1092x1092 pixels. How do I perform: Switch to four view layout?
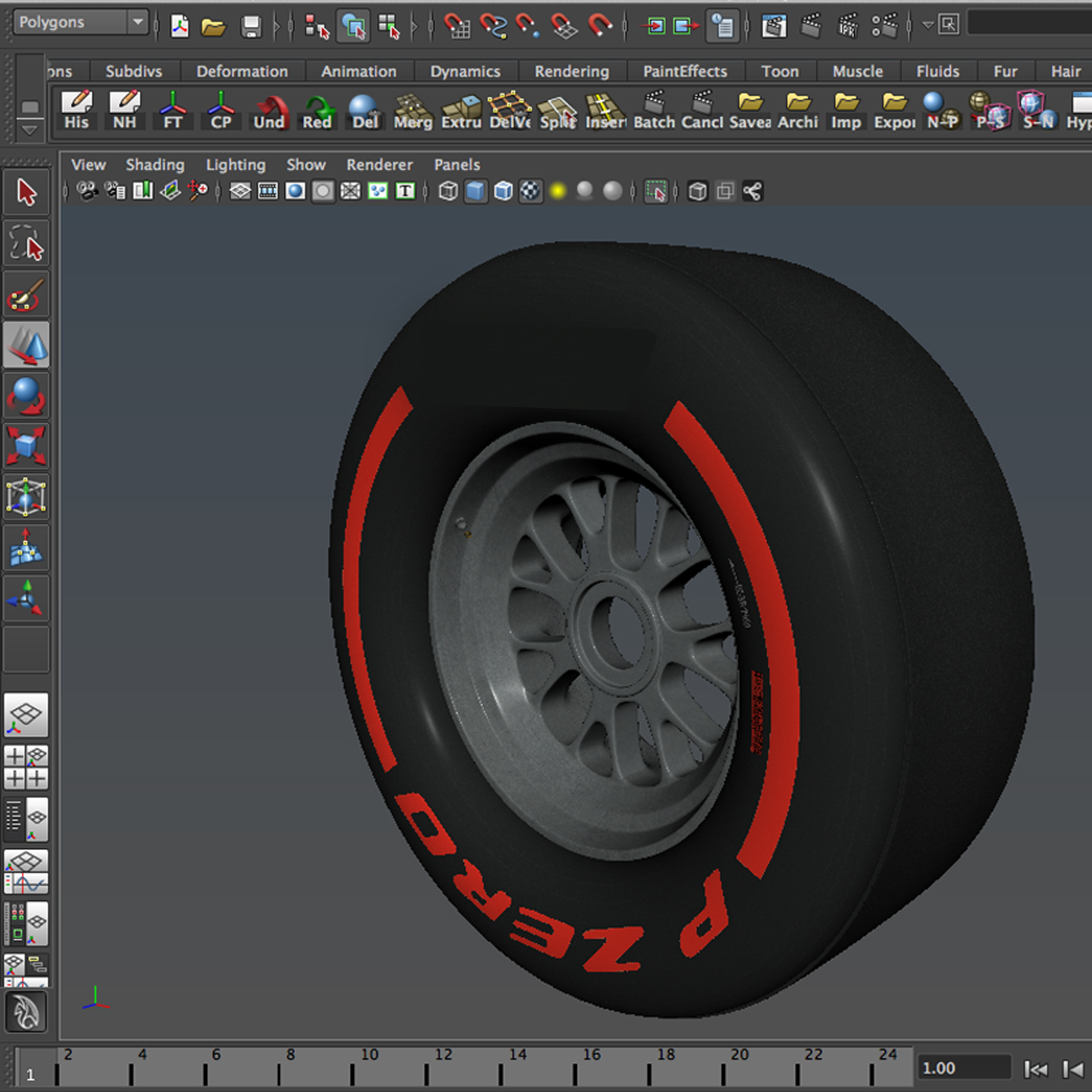pyautogui.click(x=26, y=766)
